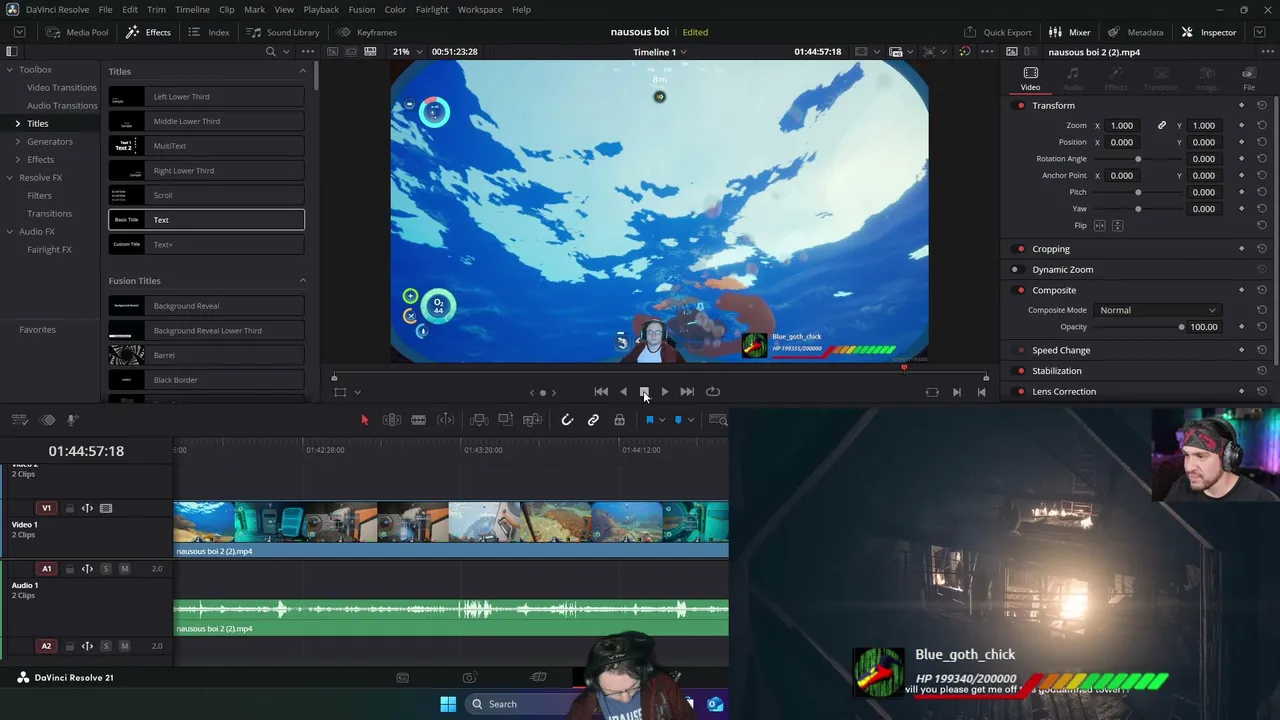Screen dimensions: 1280x720
Task: Click the Insert Clip edit icon
Action: click(x=479, y=420)
